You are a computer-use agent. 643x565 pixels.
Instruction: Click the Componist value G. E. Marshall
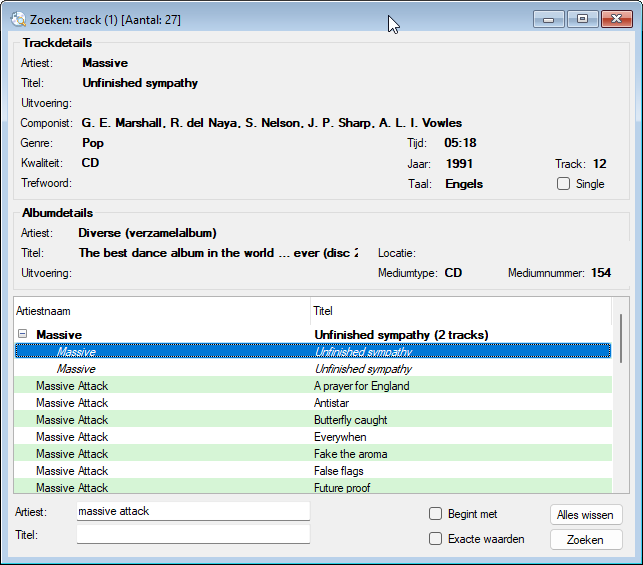pyautogui.click(x=271, y=123)
